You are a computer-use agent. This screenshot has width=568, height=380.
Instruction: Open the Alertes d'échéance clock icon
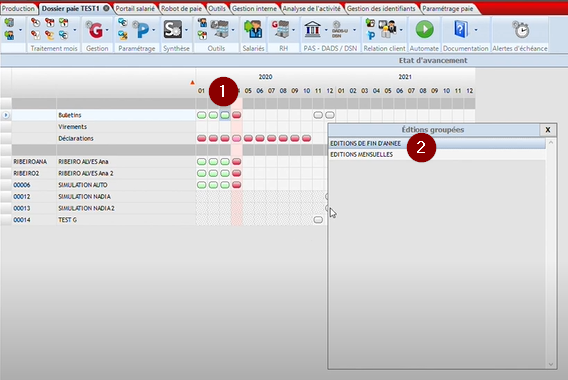point(521,29)
